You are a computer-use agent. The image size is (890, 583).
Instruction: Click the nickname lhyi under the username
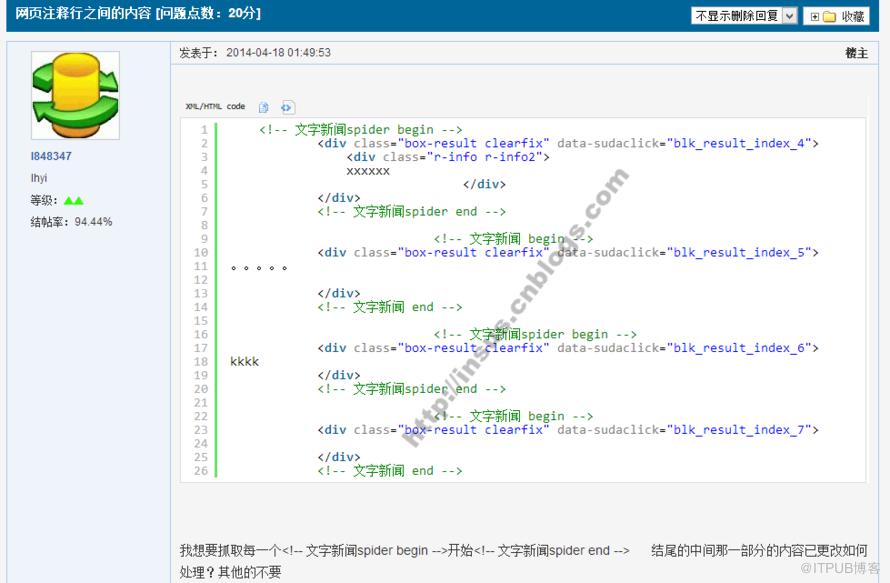pos(39,178)
